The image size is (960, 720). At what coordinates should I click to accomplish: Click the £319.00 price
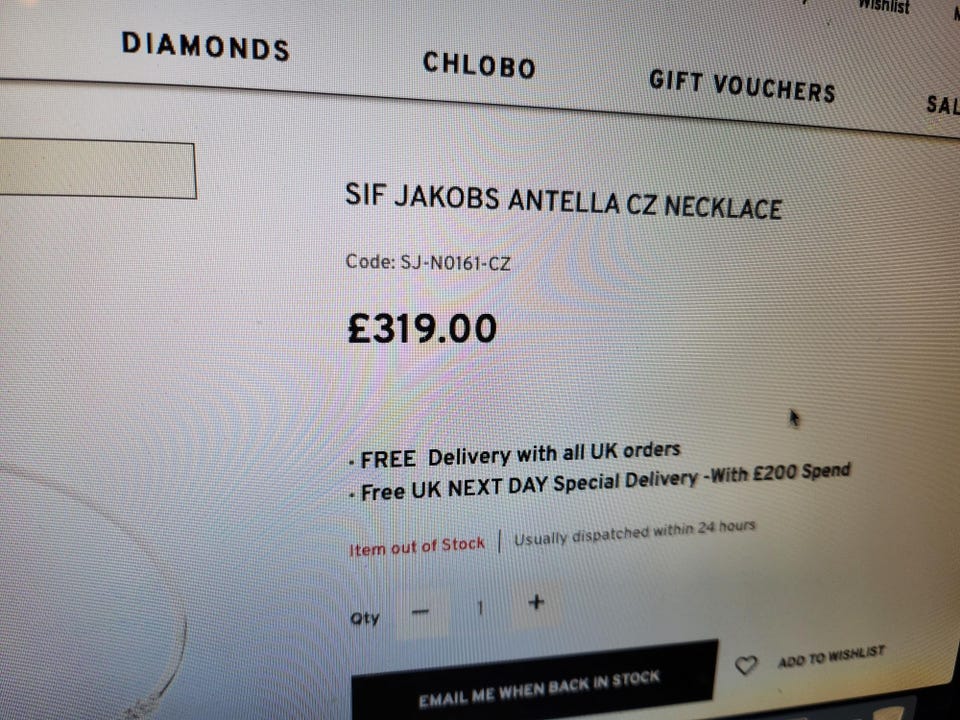422,329
